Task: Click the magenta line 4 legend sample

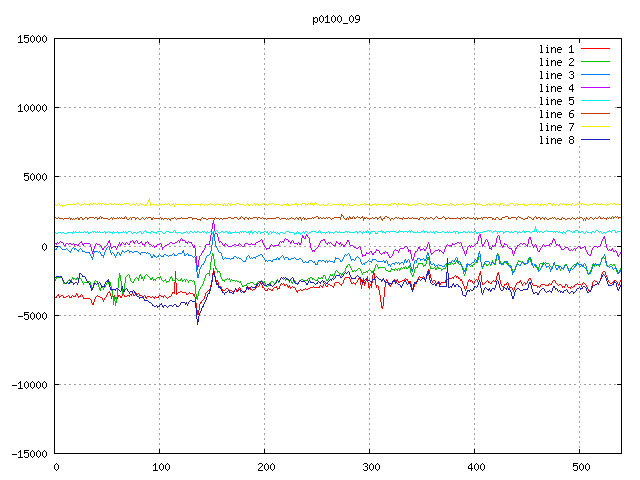Action: click(595, 88)
